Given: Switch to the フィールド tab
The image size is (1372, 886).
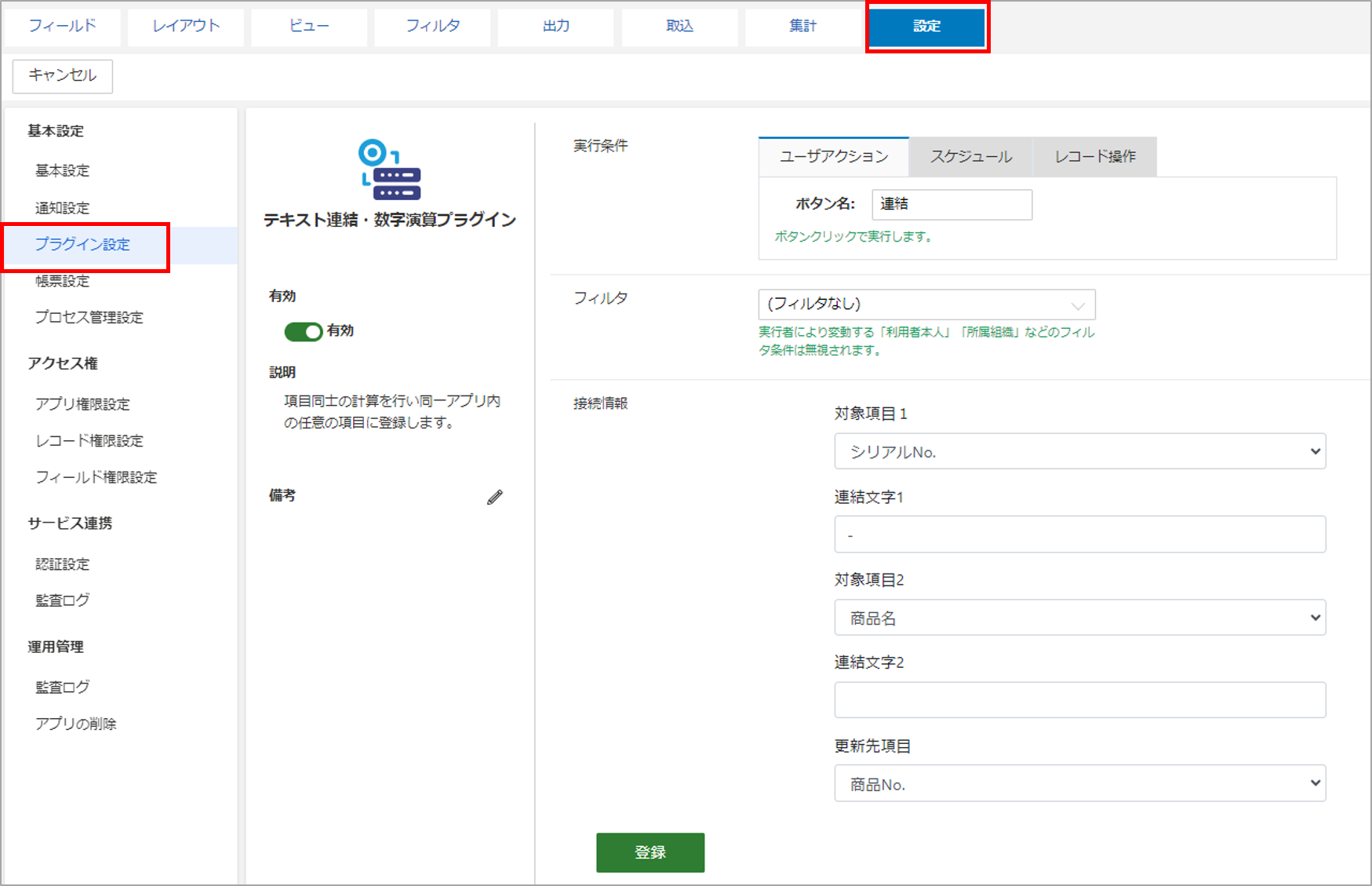Looking at the screenshot, I should point(63,26).
